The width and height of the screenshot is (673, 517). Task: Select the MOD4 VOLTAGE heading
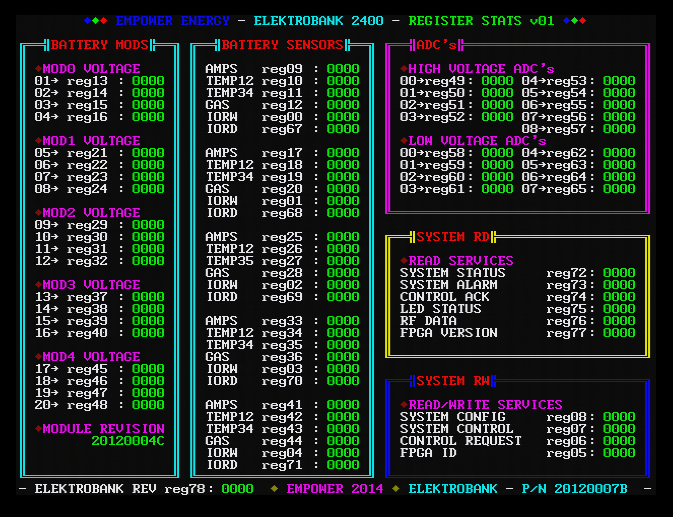pos(91,357)
